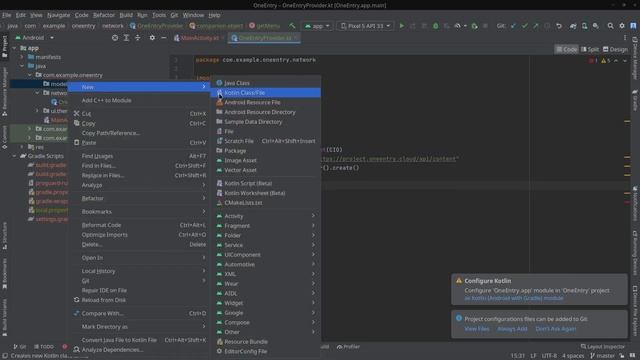640x360 pixels.
Task: Switch to Design editor view
Action: coord(615,49)
